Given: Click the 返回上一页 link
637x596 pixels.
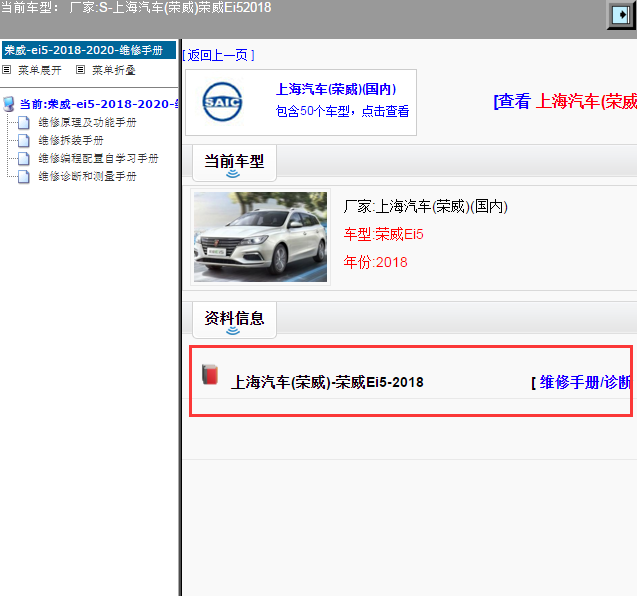Looking at the screenshot, I should [x=219, y=55].
